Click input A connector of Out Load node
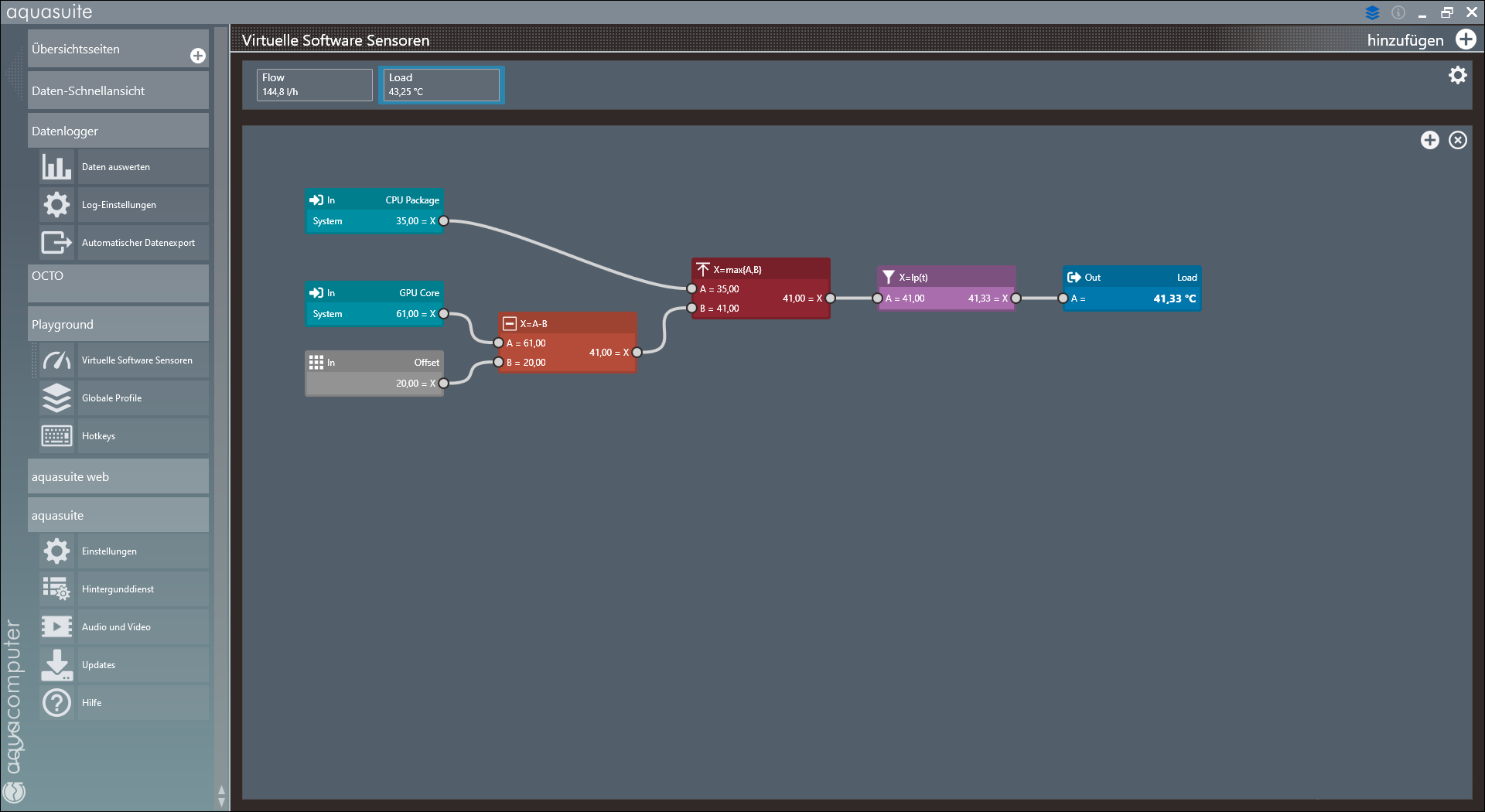 click(x=1063, y=299)
